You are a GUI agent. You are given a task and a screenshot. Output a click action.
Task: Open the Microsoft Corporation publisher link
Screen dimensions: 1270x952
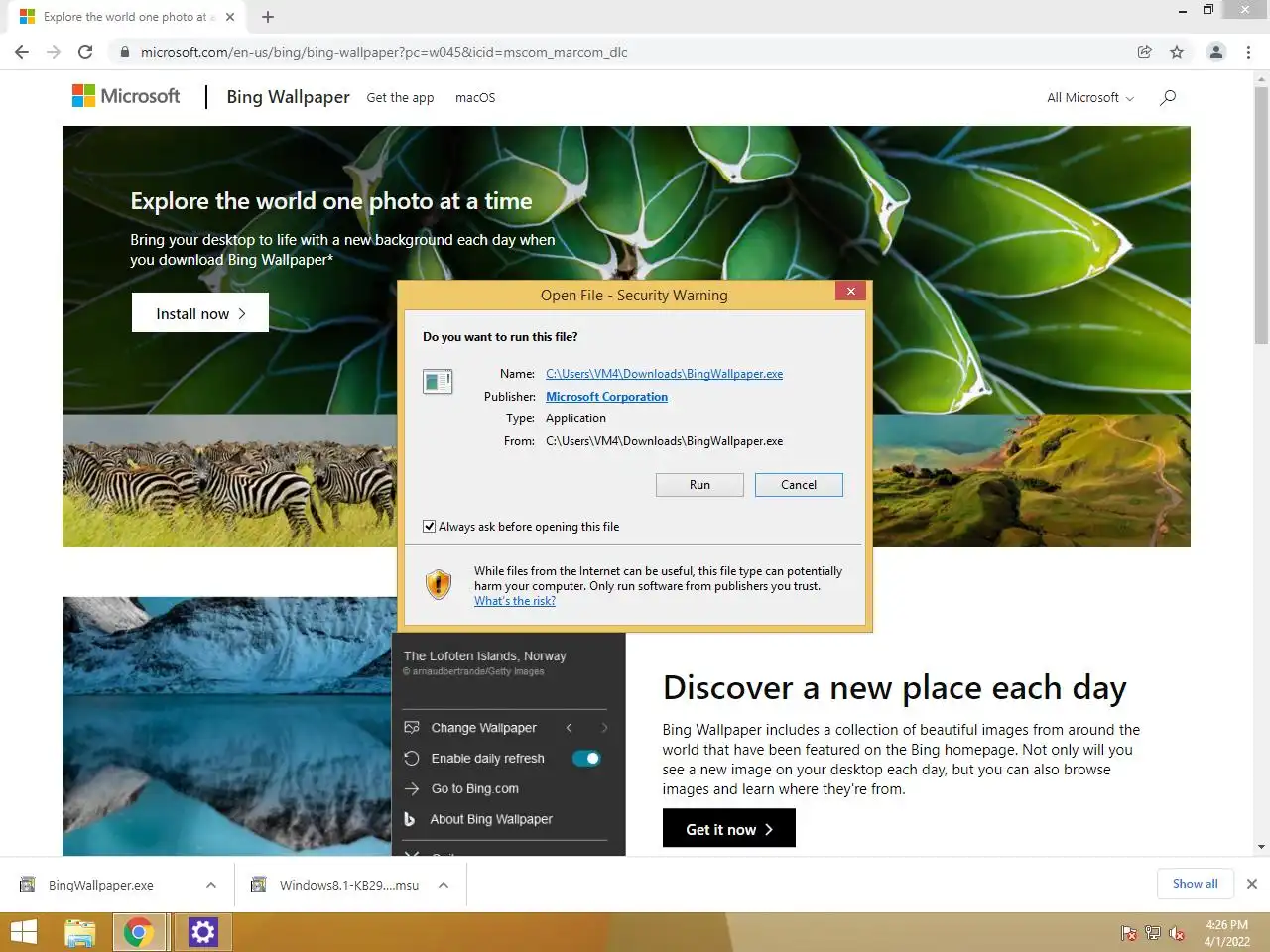point(606,397)
